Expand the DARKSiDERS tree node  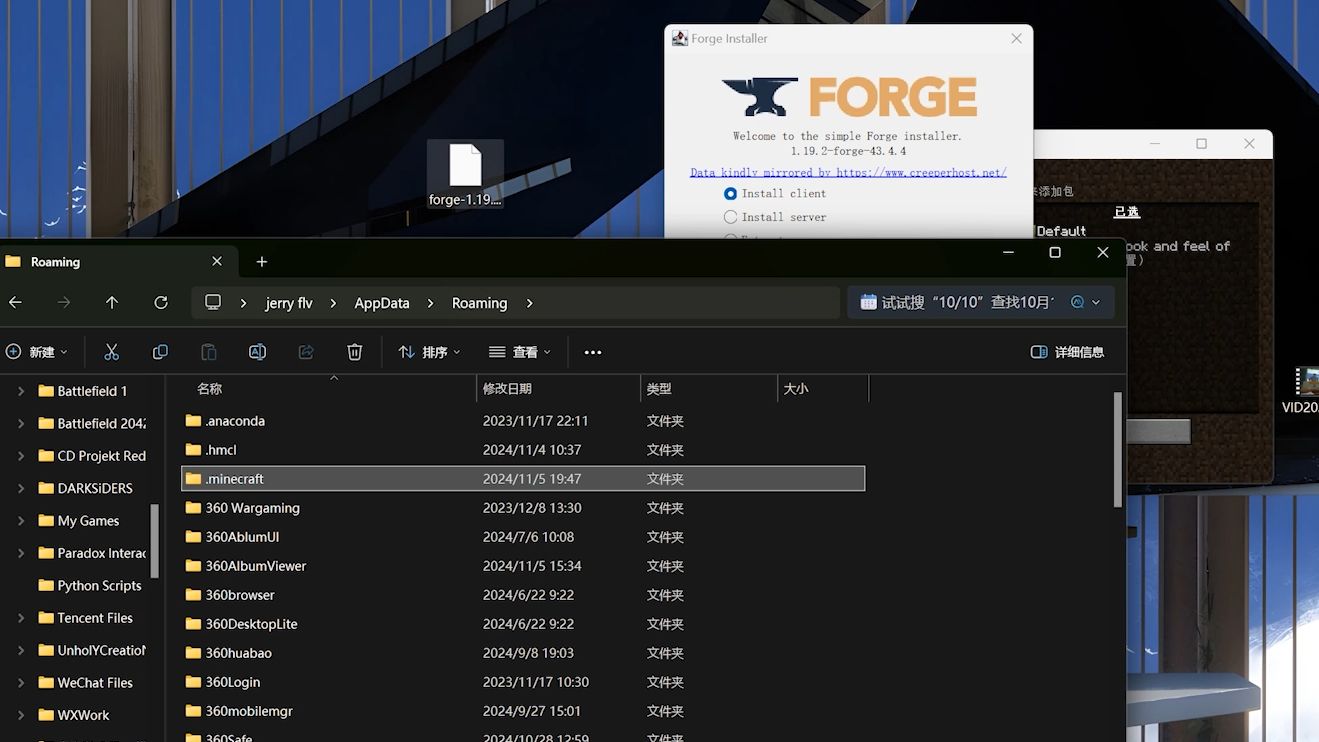click(x=21, y=488)
